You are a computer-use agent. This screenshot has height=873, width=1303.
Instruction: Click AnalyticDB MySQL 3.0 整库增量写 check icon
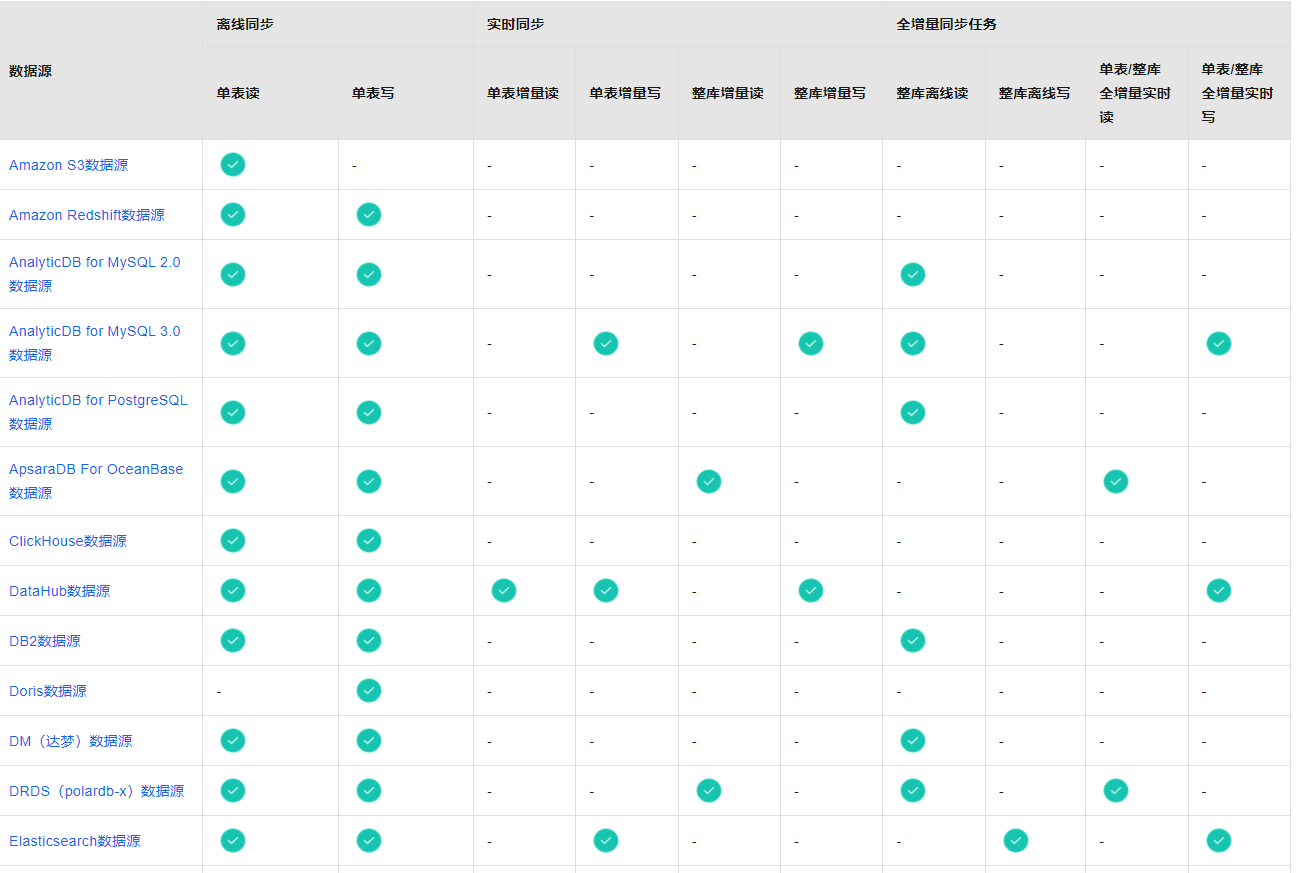click(811, 343)
